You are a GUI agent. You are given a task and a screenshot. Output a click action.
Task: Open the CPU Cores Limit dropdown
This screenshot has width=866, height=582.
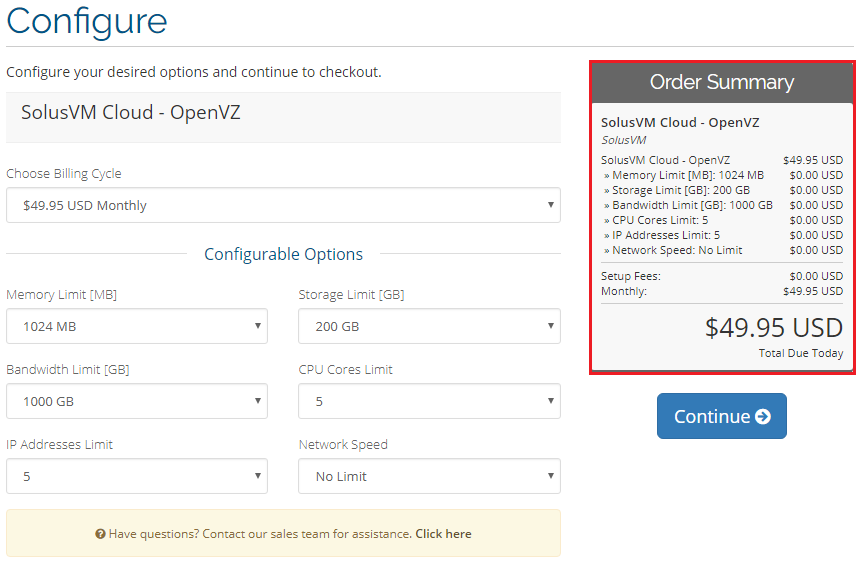click(430, 401)
